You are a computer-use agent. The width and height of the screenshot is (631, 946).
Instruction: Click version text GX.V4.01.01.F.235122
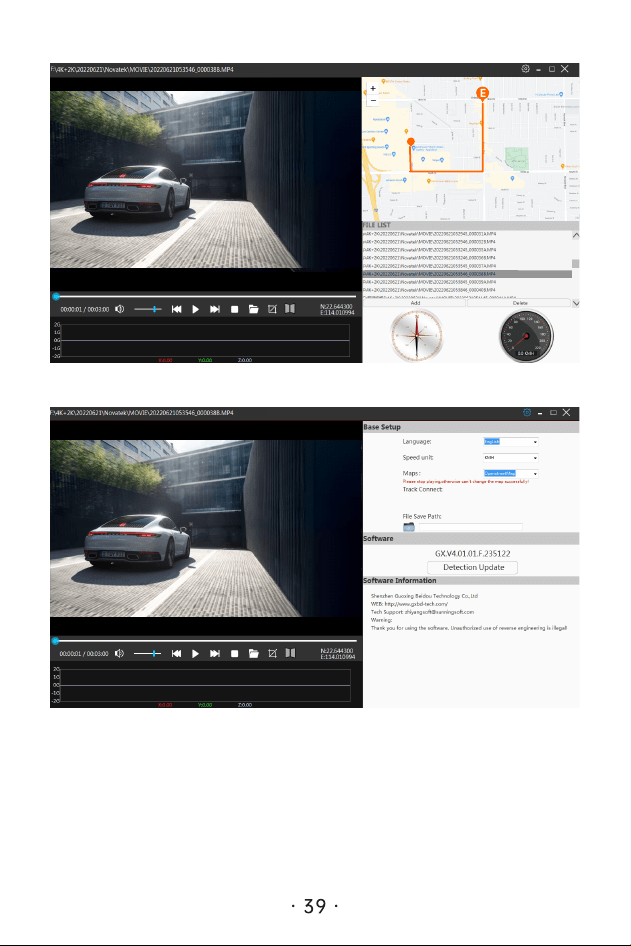coord(473,553)
